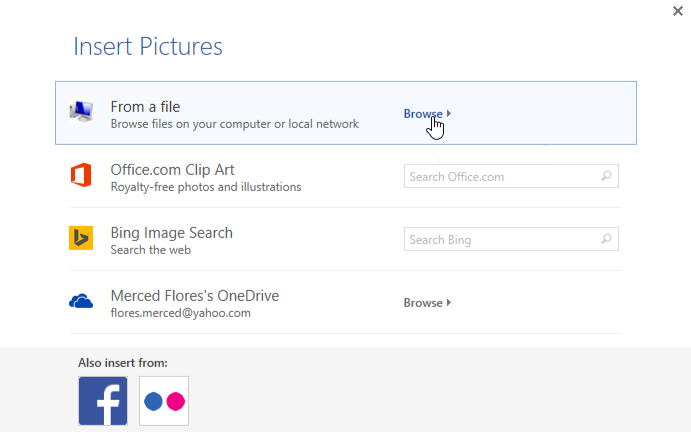This screenshot has width=691, height=432.
Task: Browse Merced Flores's OneDrive
Action: point(423,303)
